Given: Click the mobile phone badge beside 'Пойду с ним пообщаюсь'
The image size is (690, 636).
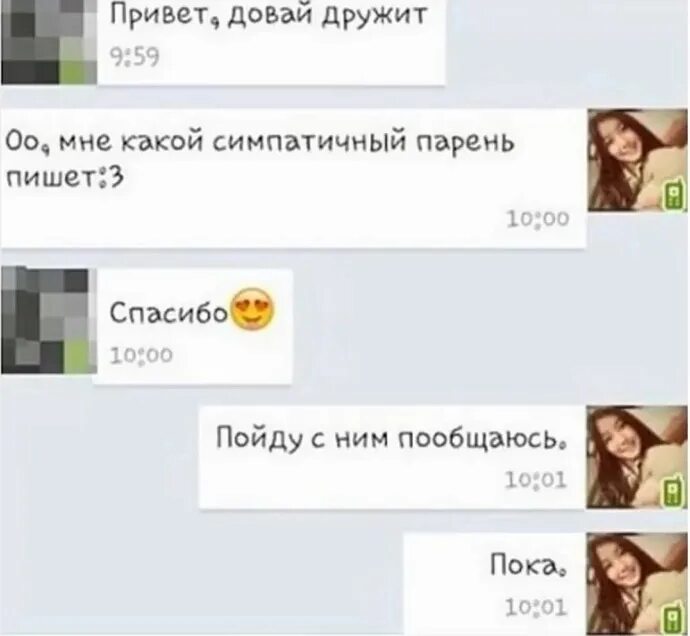Looking at the screenshot, I should coord(675,491).
